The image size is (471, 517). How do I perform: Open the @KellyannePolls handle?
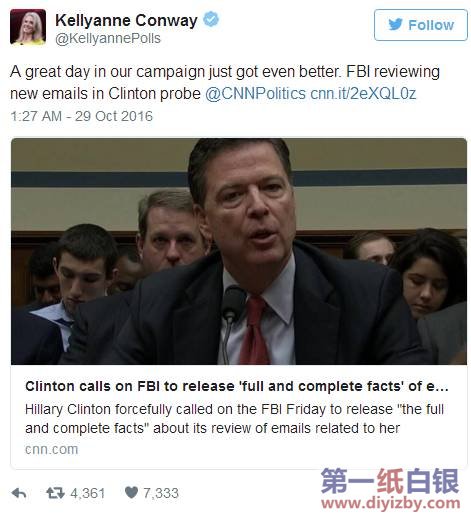108,38
